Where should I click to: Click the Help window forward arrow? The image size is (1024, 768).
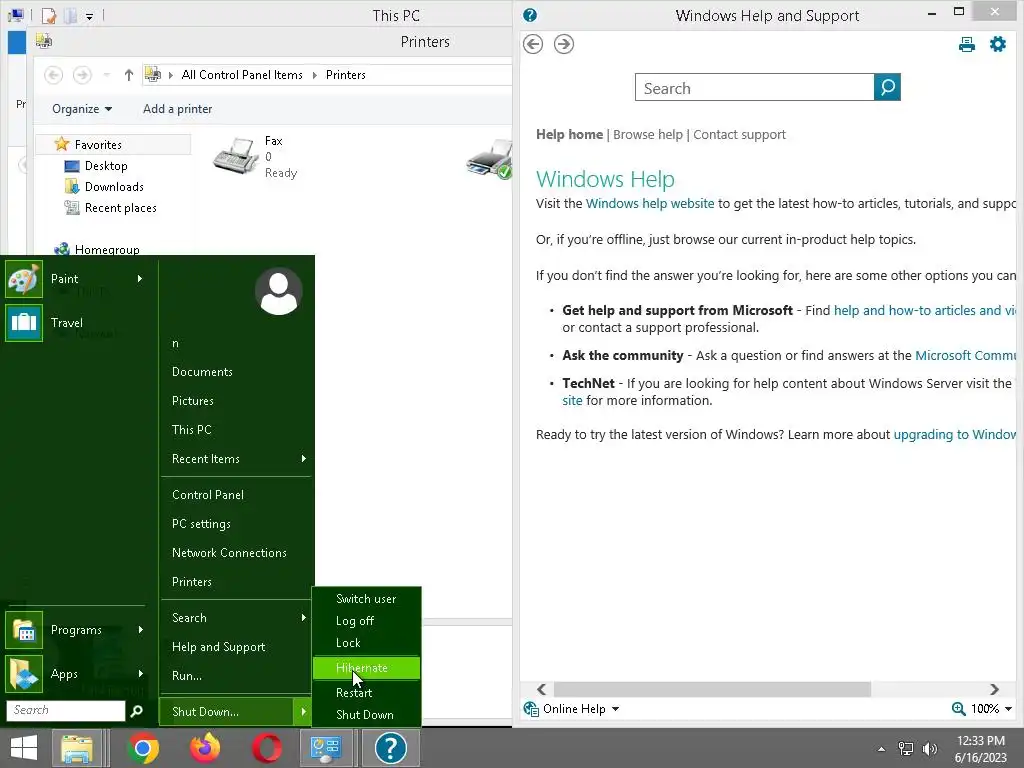click(564, 44)
